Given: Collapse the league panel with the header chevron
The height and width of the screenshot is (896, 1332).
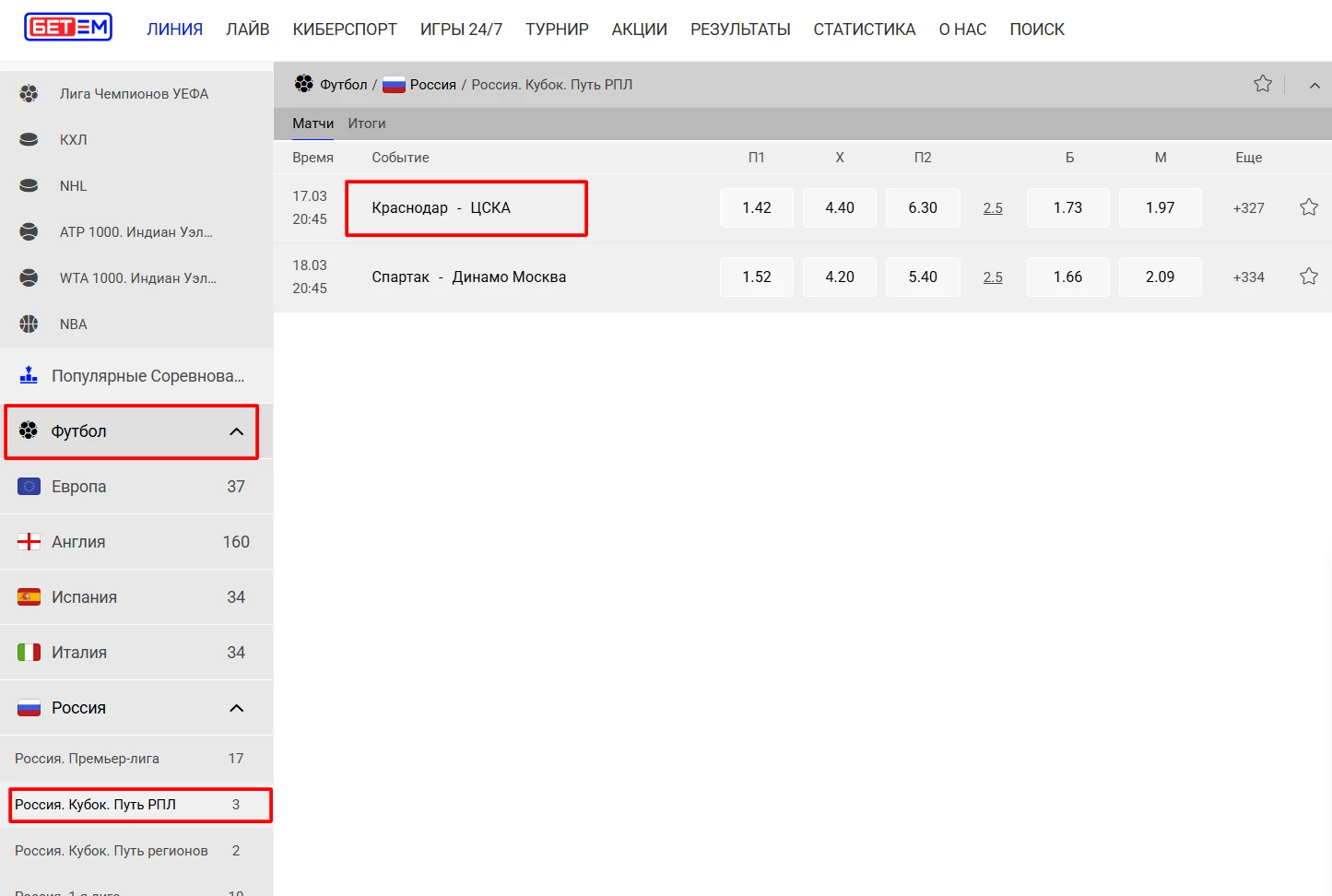Looking at the screenshot, I should coord(1314,86).
